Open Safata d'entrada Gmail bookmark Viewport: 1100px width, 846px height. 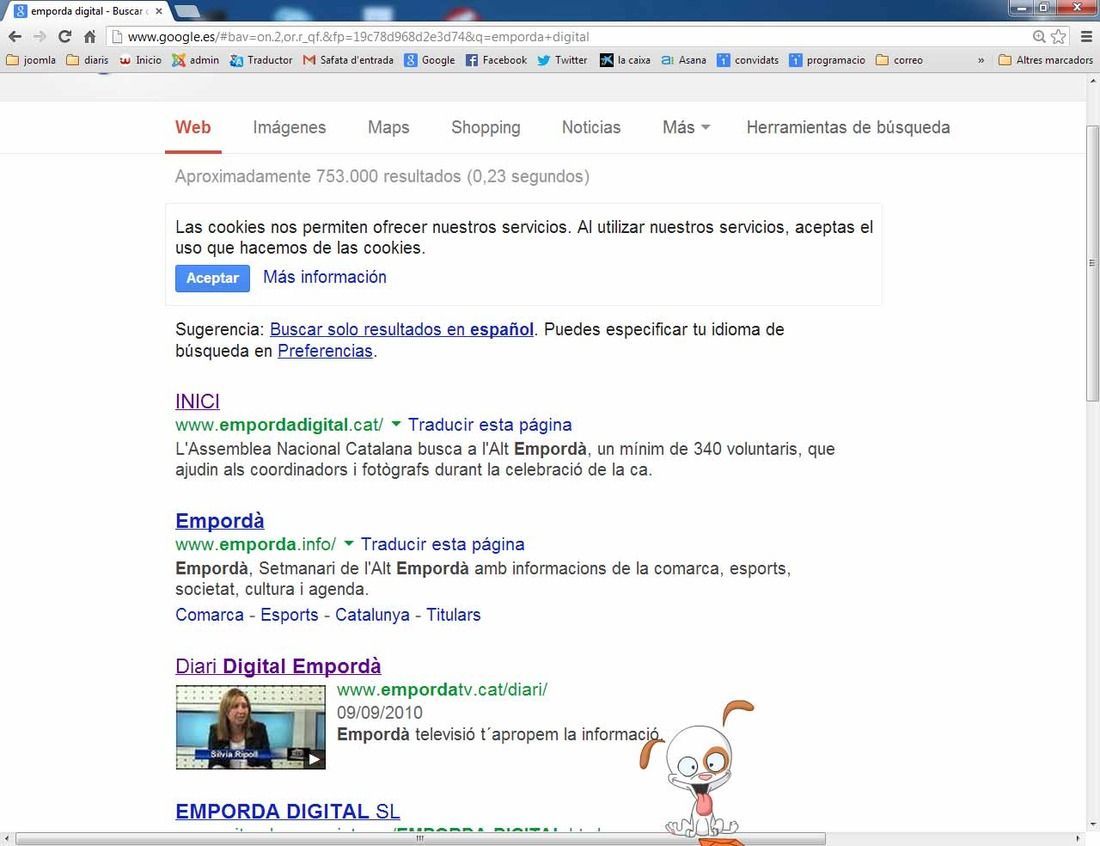pos(349,60)
